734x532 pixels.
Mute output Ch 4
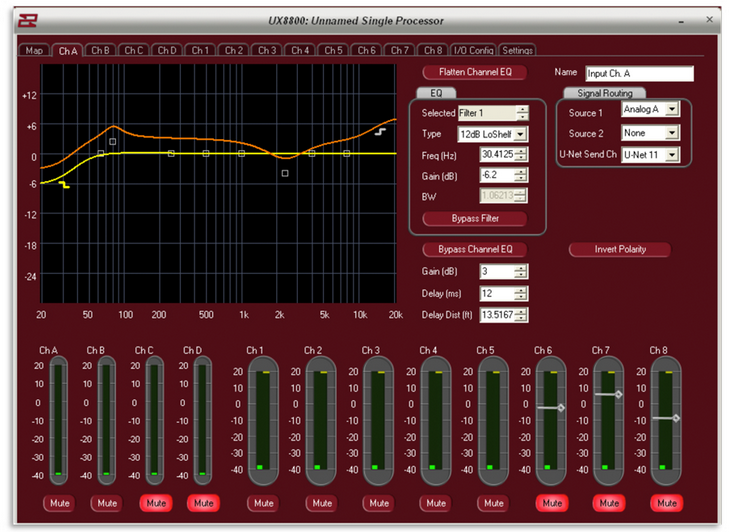click(436, 503)
